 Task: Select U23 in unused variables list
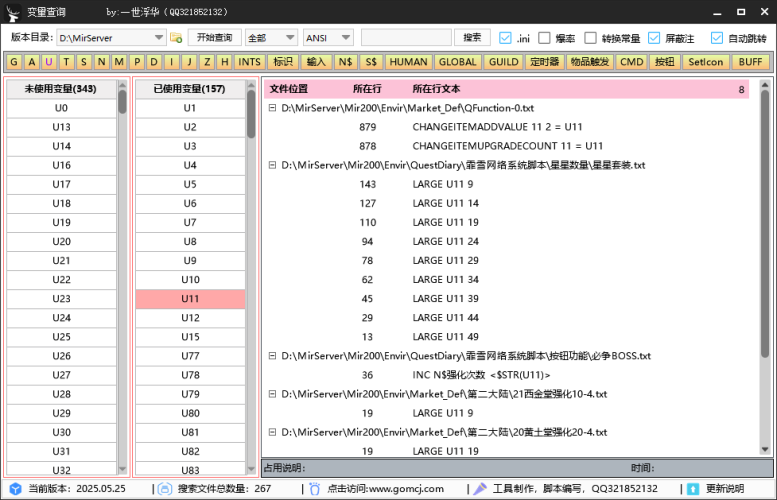[61, 299]
